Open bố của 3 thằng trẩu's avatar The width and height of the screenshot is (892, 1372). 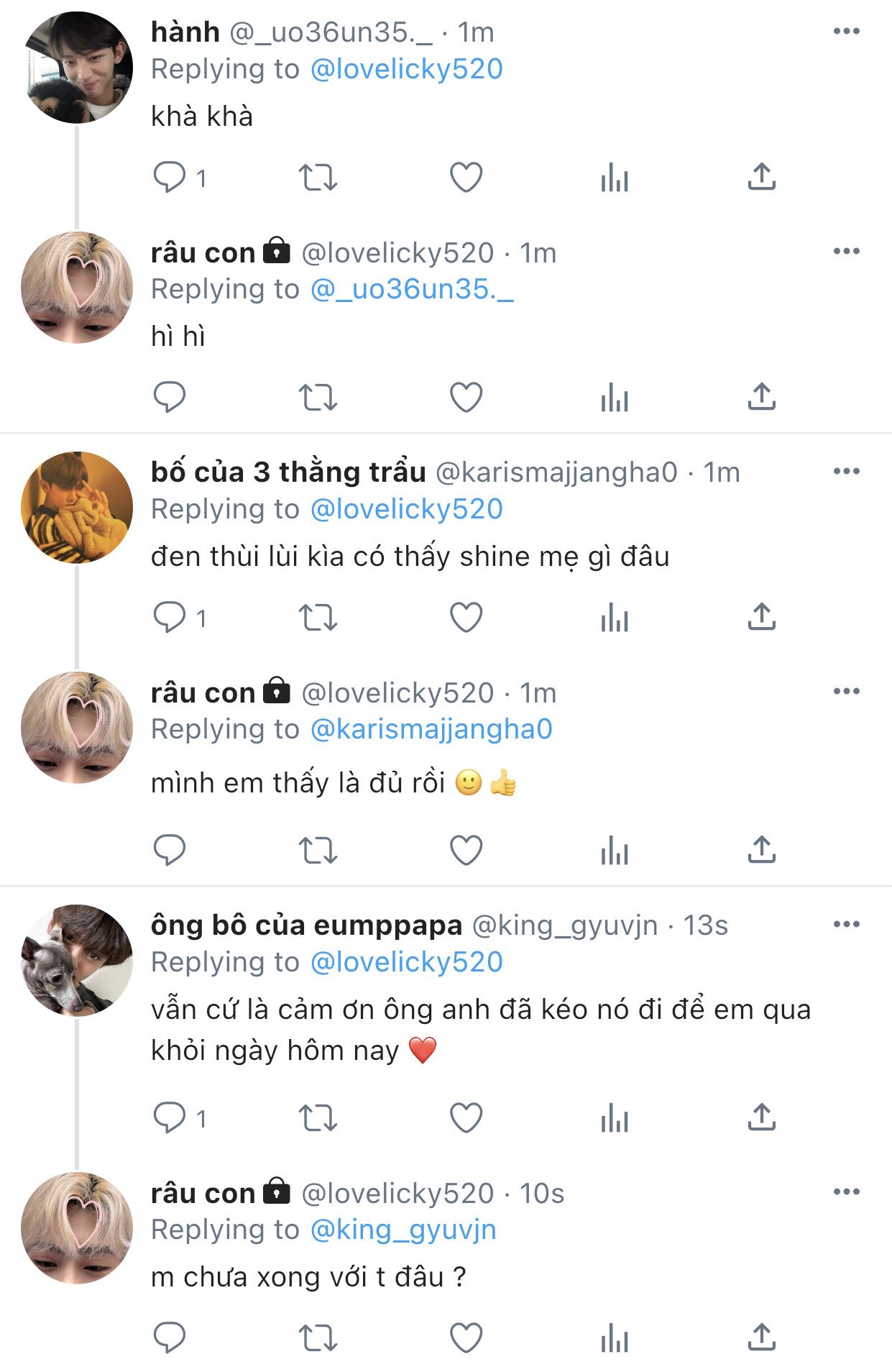pos(78,507)
